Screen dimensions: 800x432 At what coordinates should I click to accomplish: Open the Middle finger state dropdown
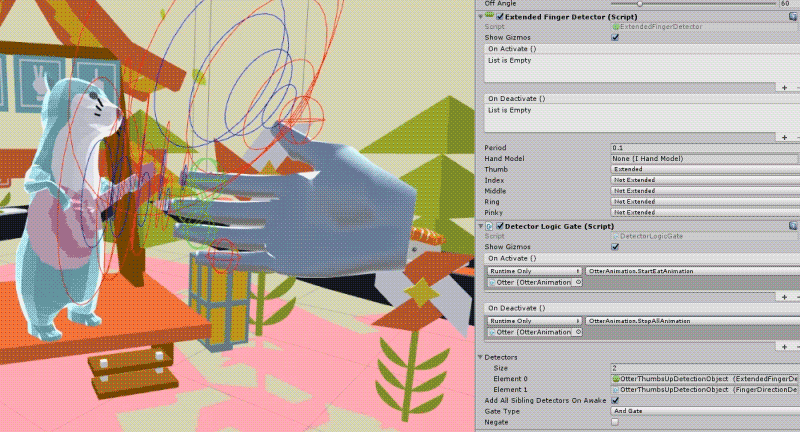705,191
